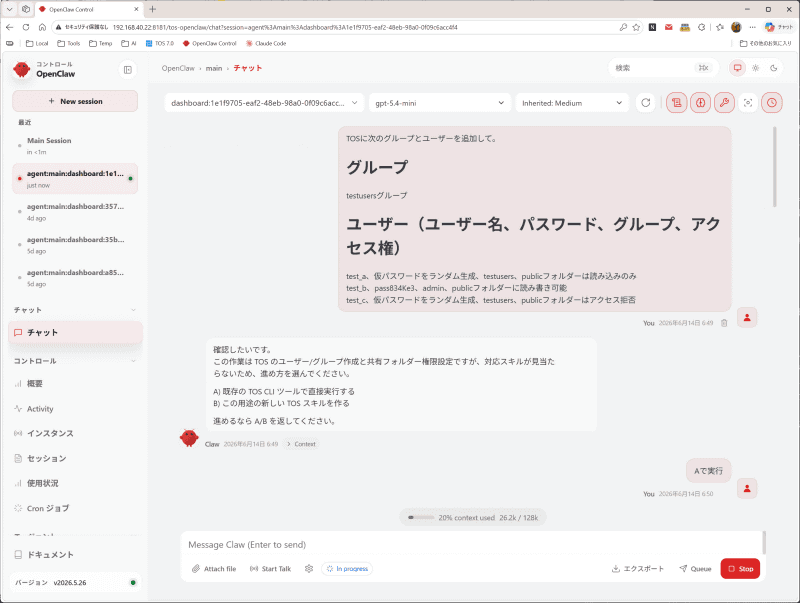
Task: Click the context usage progress bar
Action: tap(421, 517)
